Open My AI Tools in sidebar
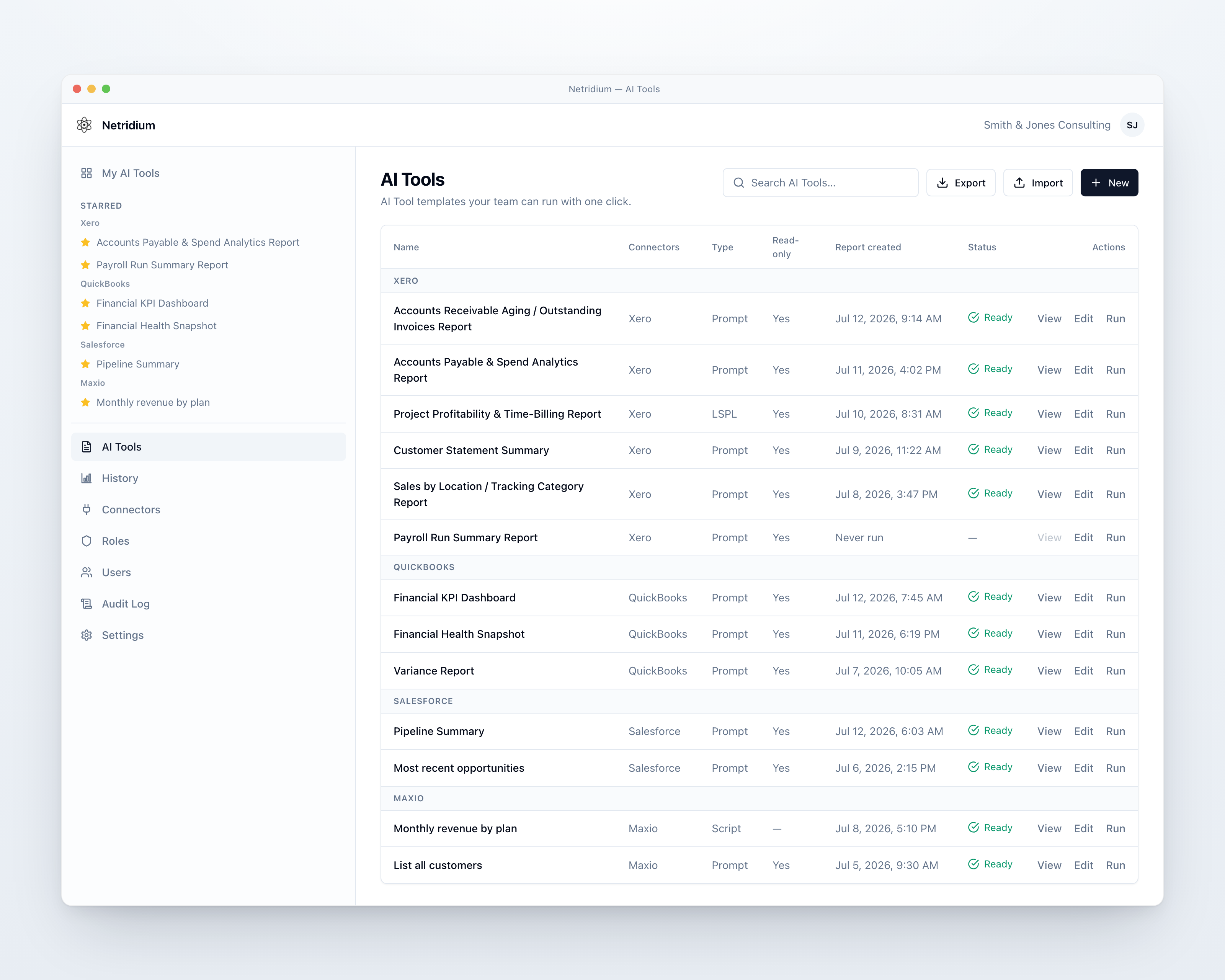This screenshot has width=1225, height=980. pyautogui.click(x=208, y=173)
